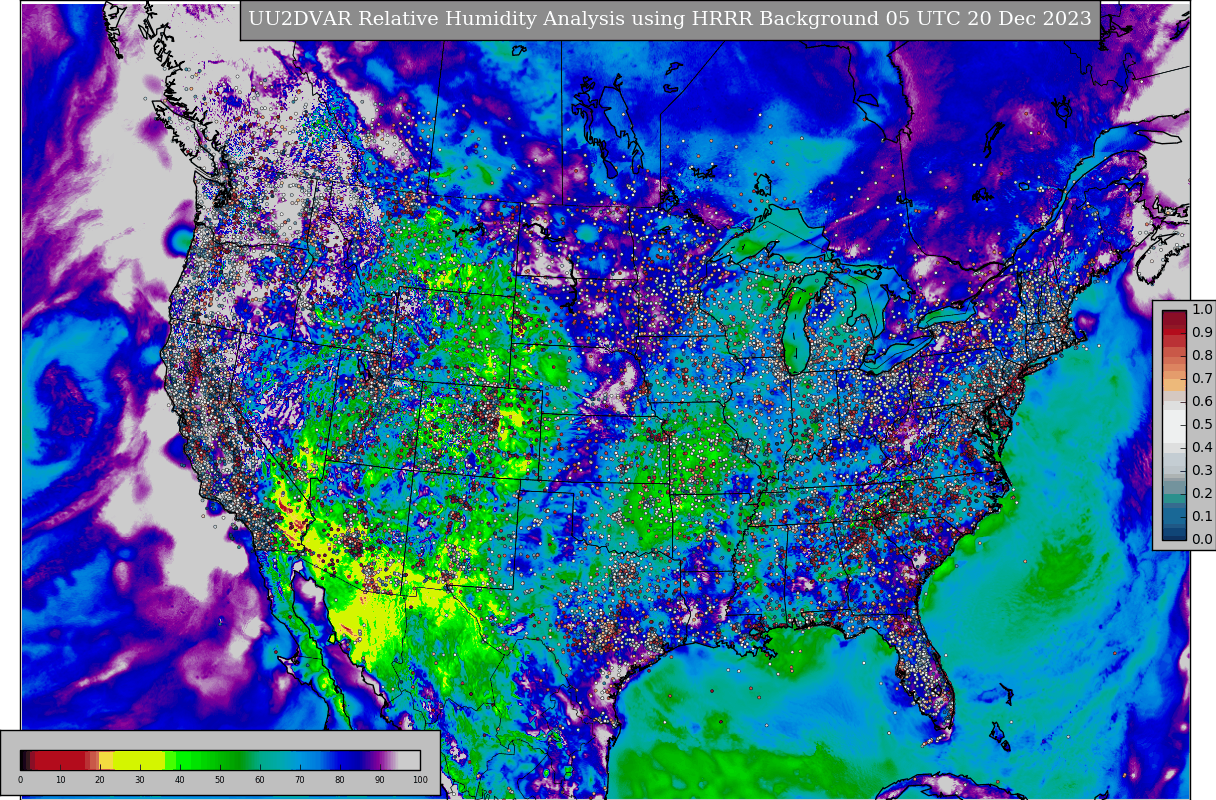The height and width of the screenshot is (800, 1216).
Task: Click the '0.1' label on the vertical colorbar
Action: coord(1202,517)
